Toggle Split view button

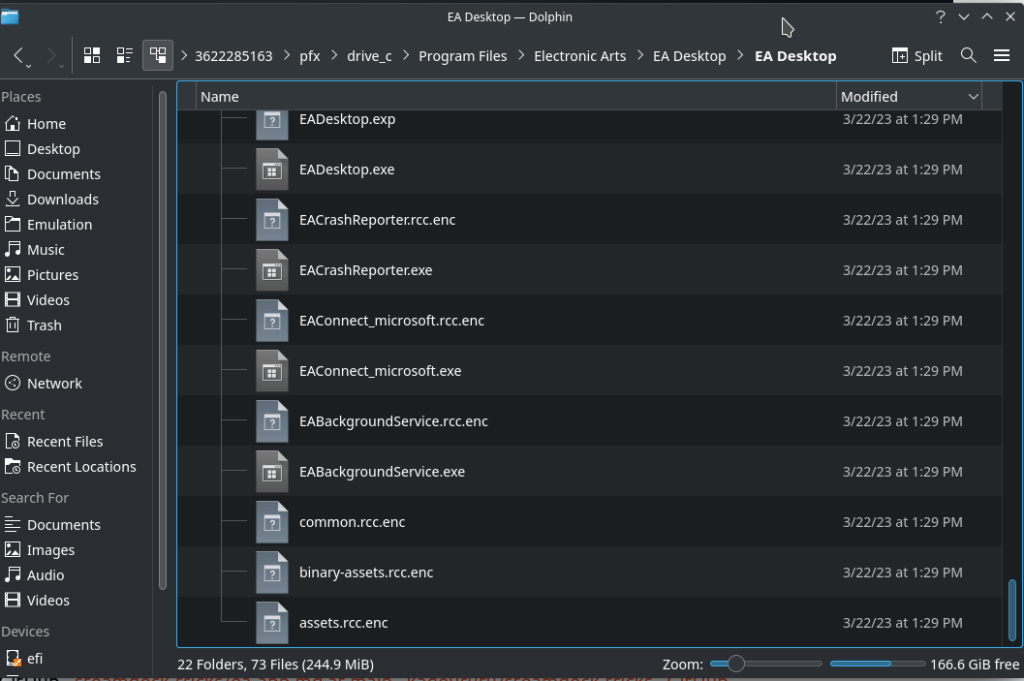(917, 56)
